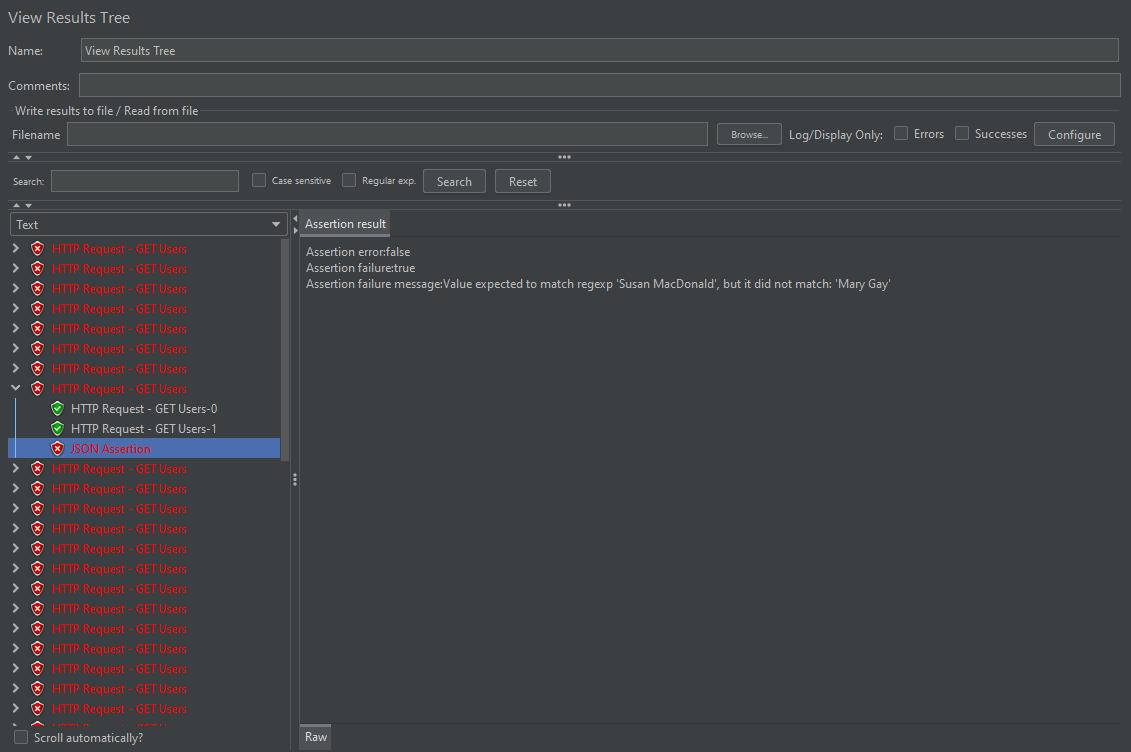Enable the Errors only checkbox
This screenshot has height=752, width=1131.
pyautogui.click(x=901, y=133)
